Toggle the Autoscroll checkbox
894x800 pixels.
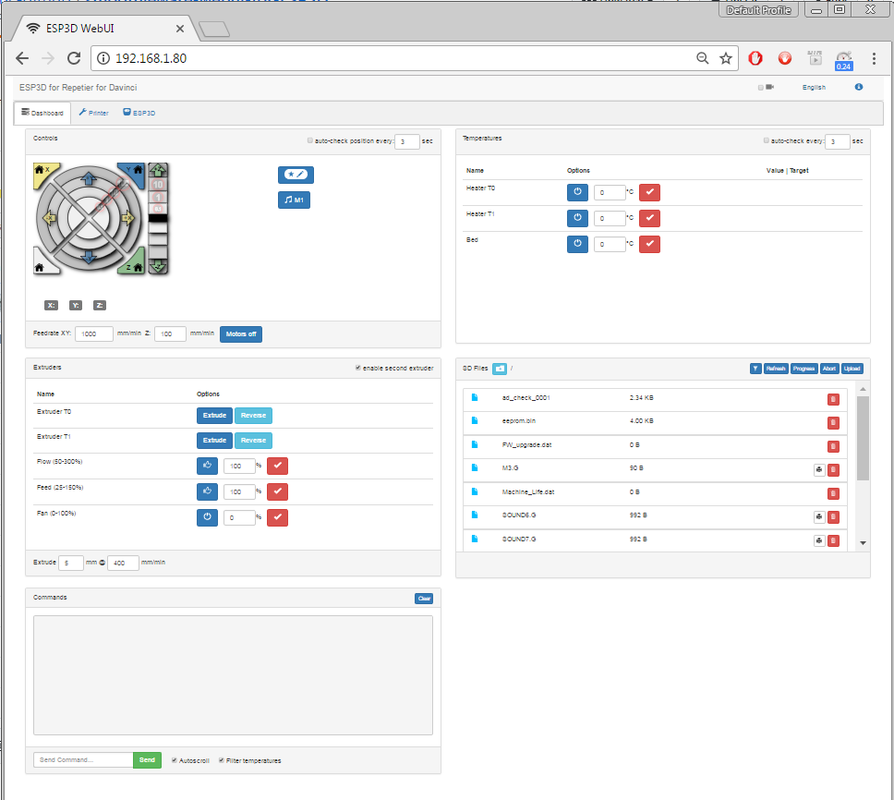(174, 760)
